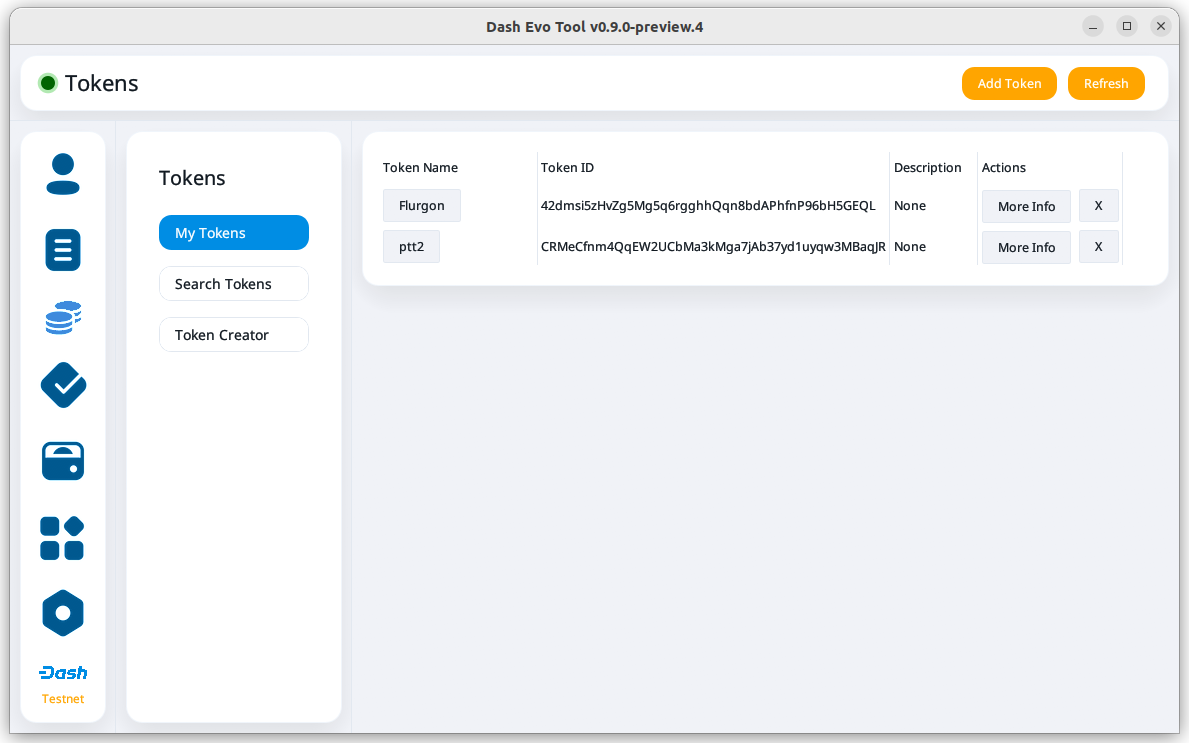Select the ptt2 token name
This screenshot has height=743, width=1189.
coord(411,247)
